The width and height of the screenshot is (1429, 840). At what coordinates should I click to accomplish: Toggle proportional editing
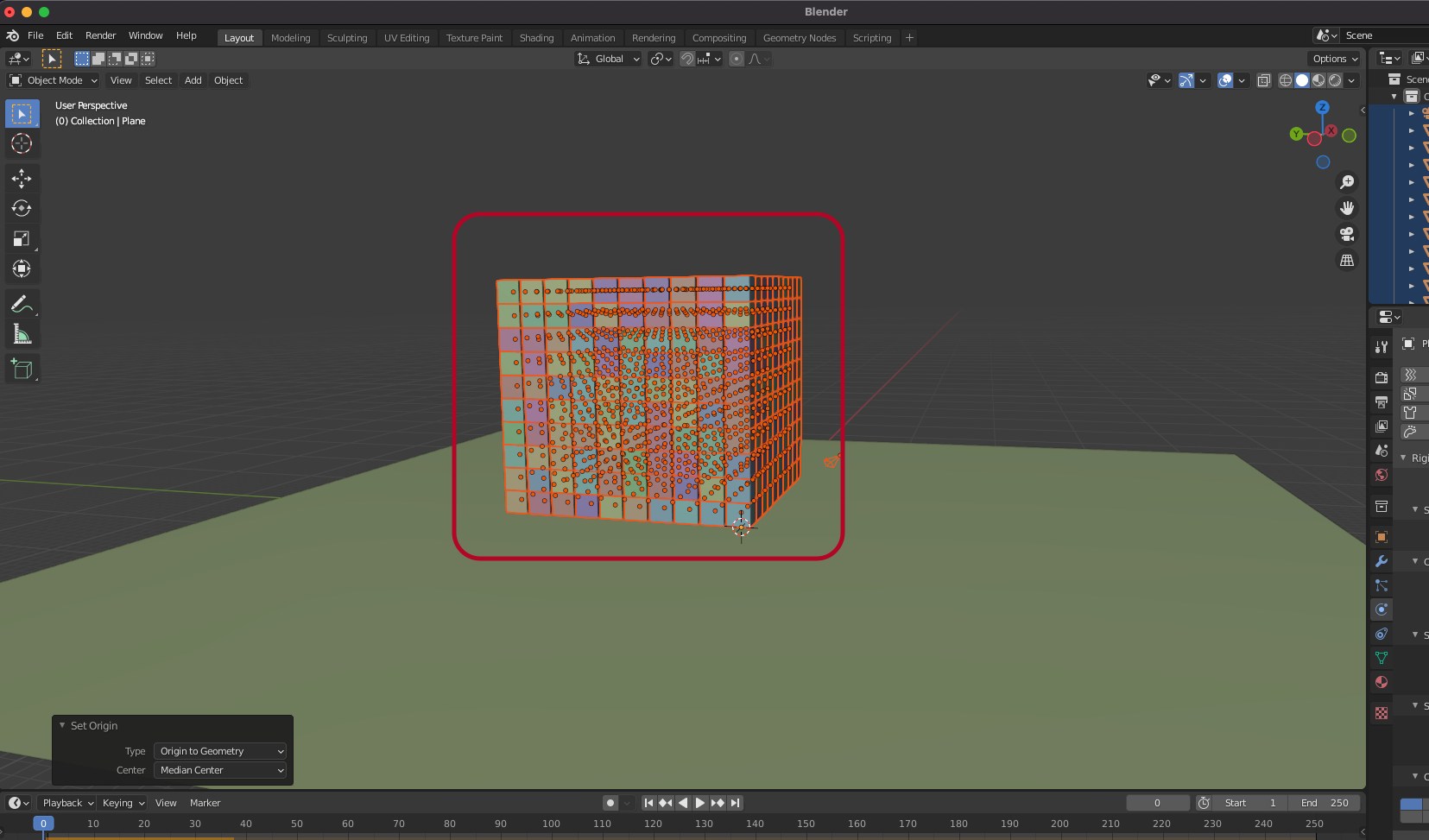[737, 59]
